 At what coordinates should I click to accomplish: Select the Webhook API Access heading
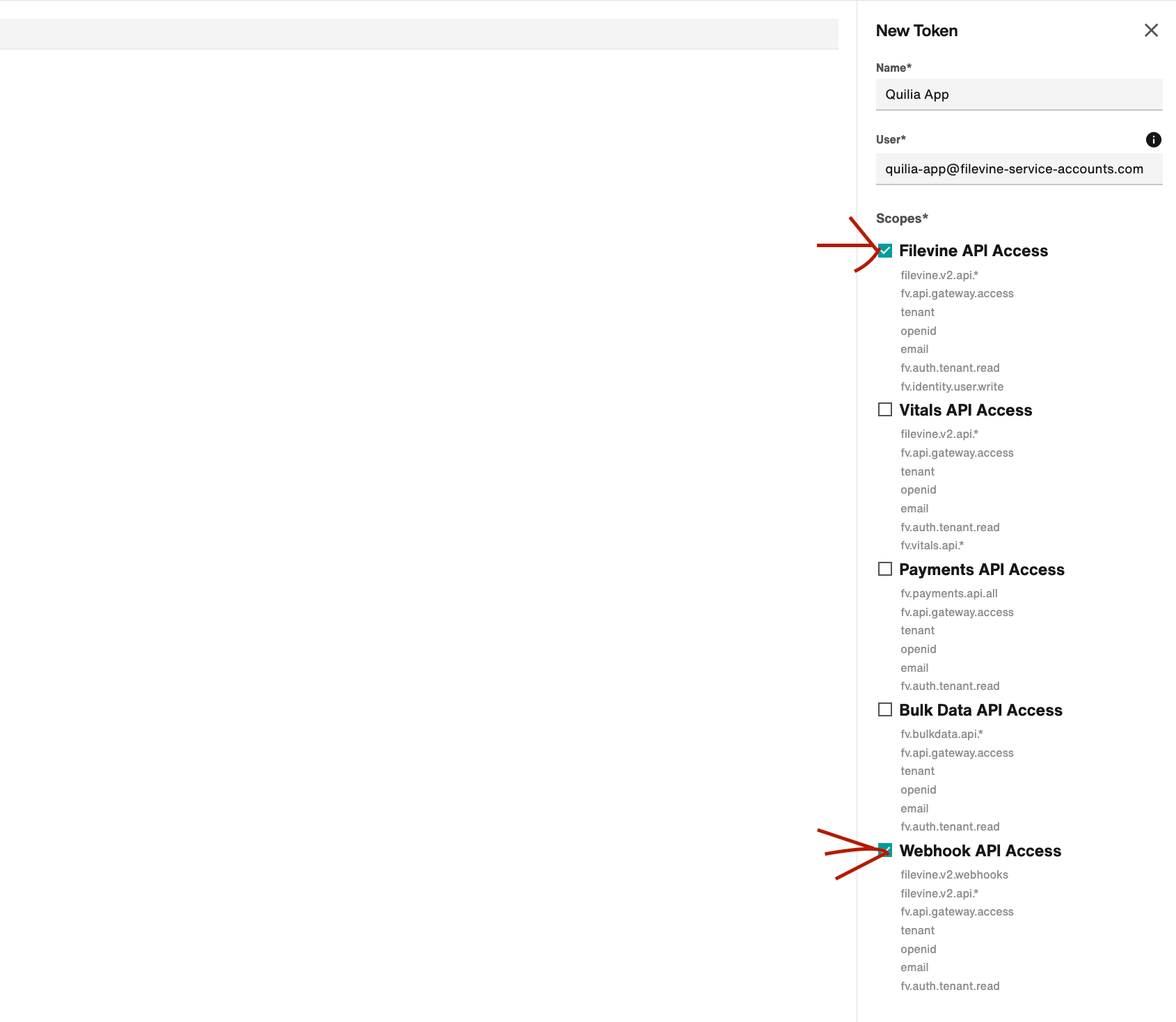click(980, 851)
